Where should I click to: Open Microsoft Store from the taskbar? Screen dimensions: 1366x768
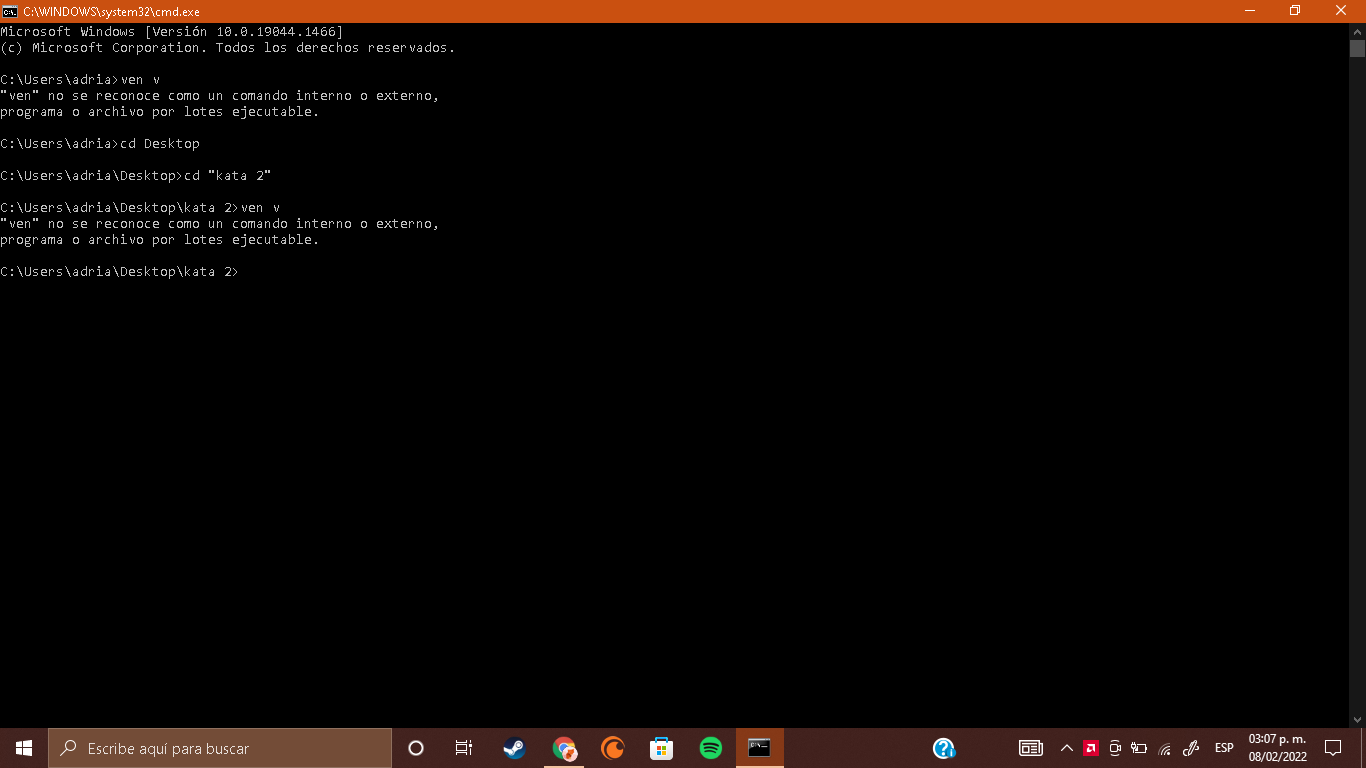click(x=661, y=748)
